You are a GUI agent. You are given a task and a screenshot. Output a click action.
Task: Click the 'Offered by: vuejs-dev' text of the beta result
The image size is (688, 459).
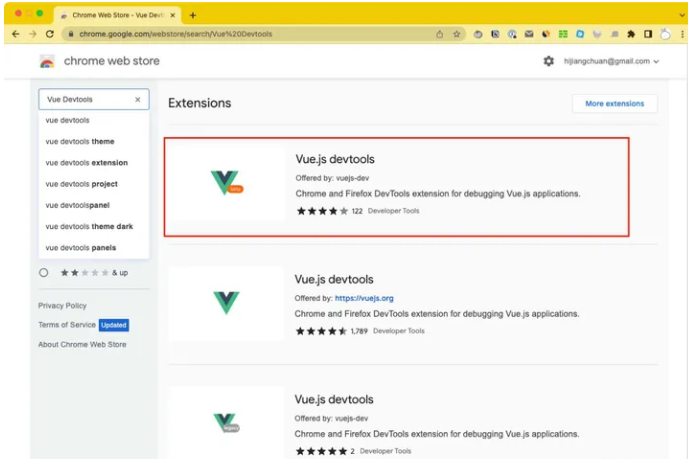tap(332, 178)
